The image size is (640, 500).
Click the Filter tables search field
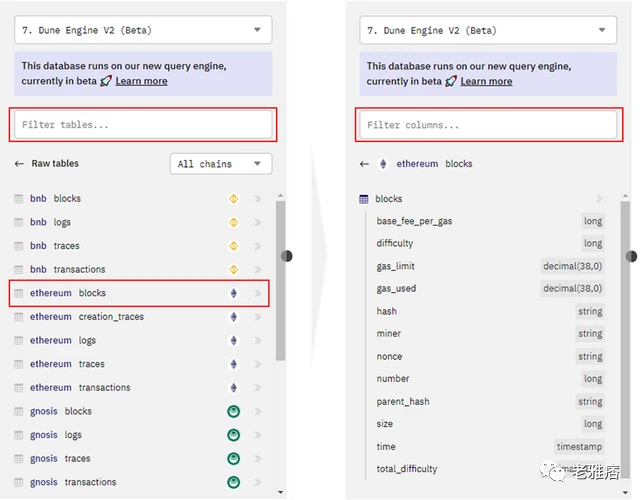(143, 124)
